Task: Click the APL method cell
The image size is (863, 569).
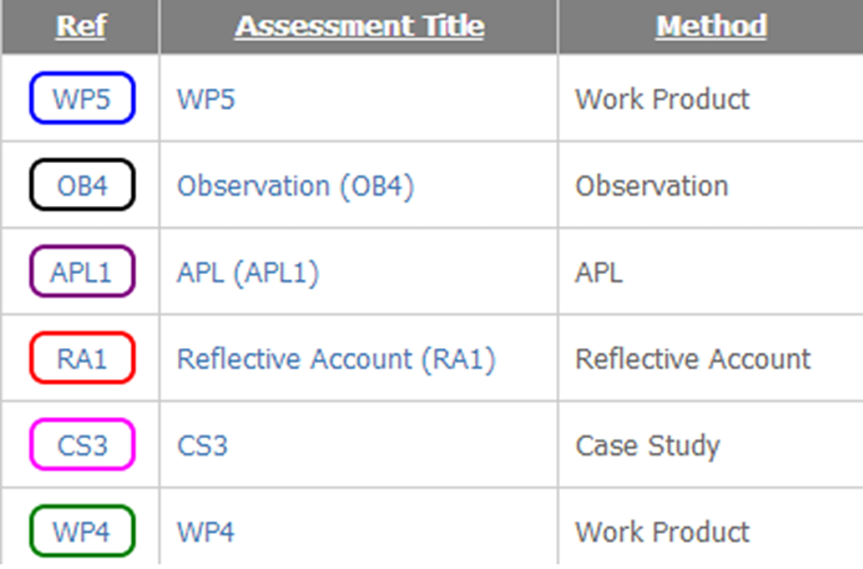Action: click(x=598, y=272)
